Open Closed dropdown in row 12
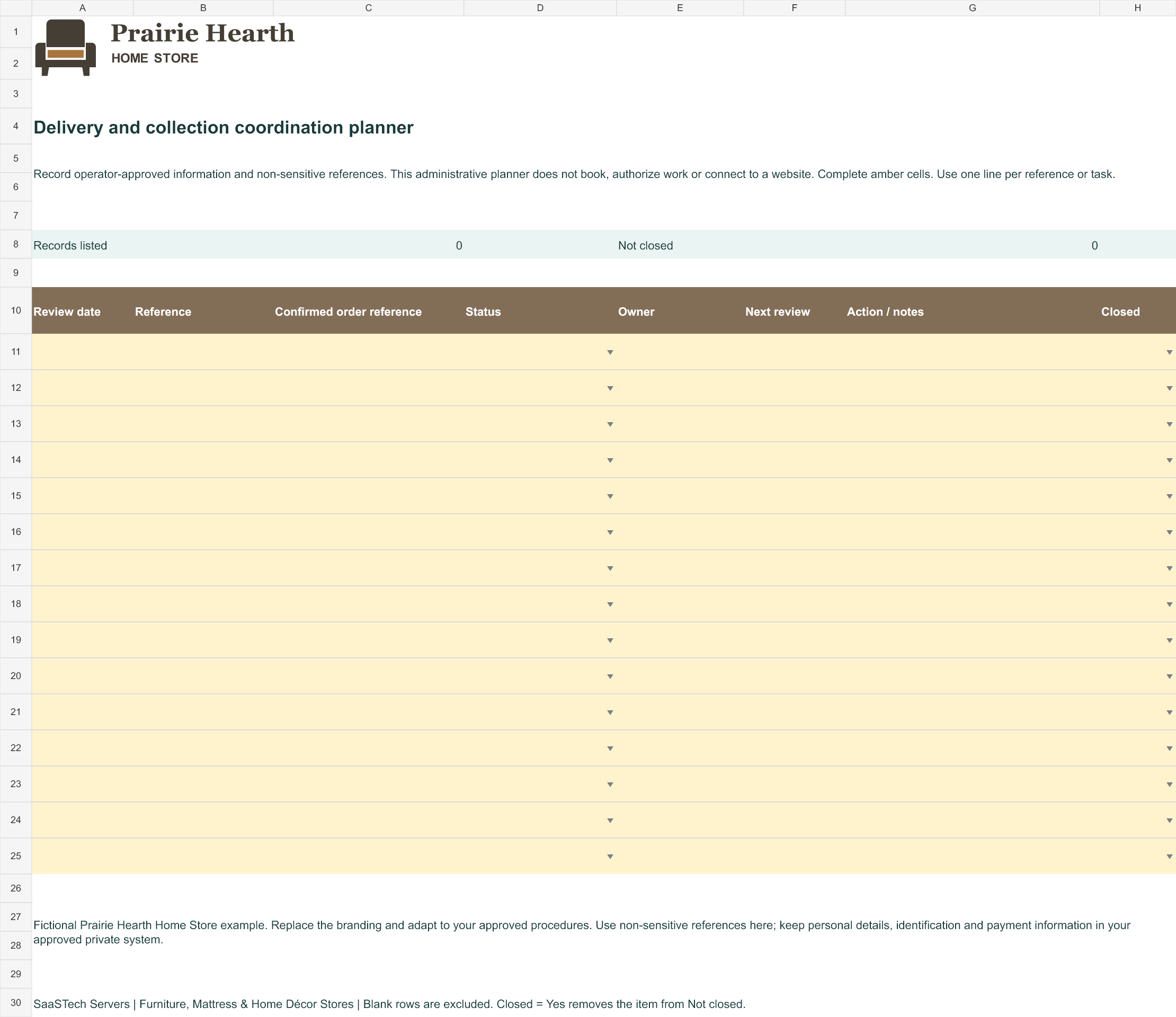 click(x=1169, y=388)
